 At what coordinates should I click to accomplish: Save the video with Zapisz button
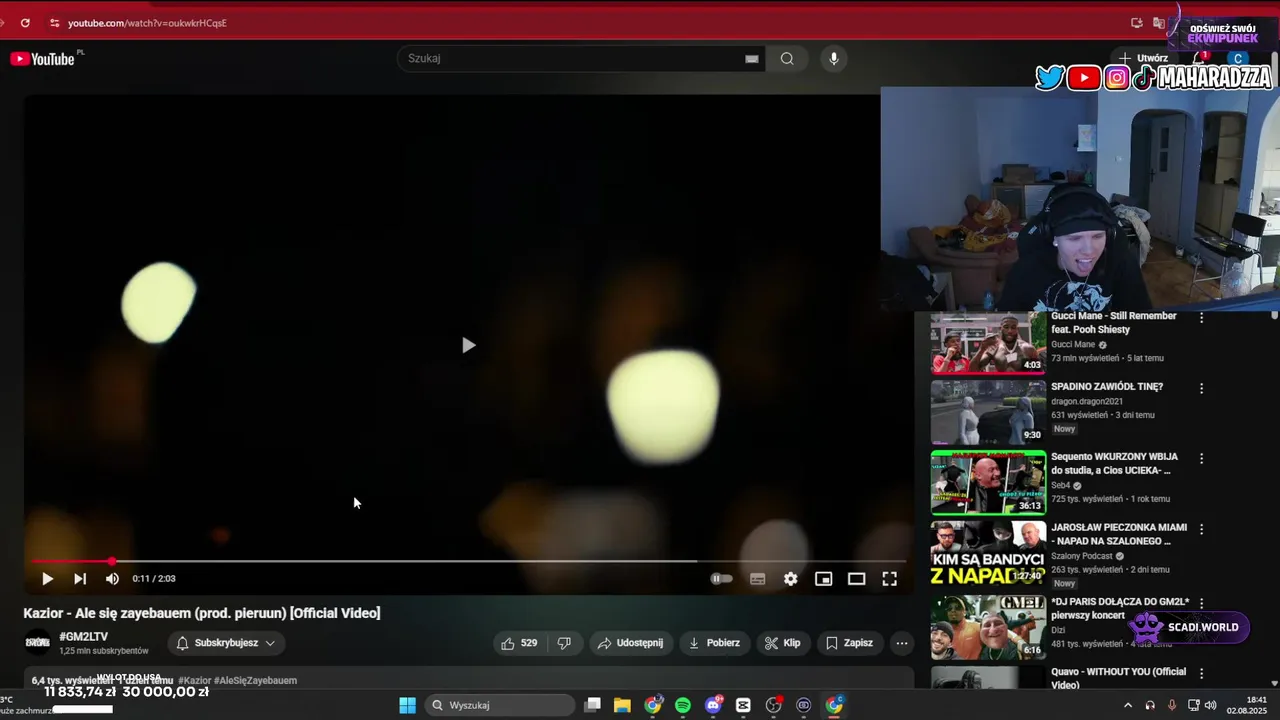pos(849,643)
